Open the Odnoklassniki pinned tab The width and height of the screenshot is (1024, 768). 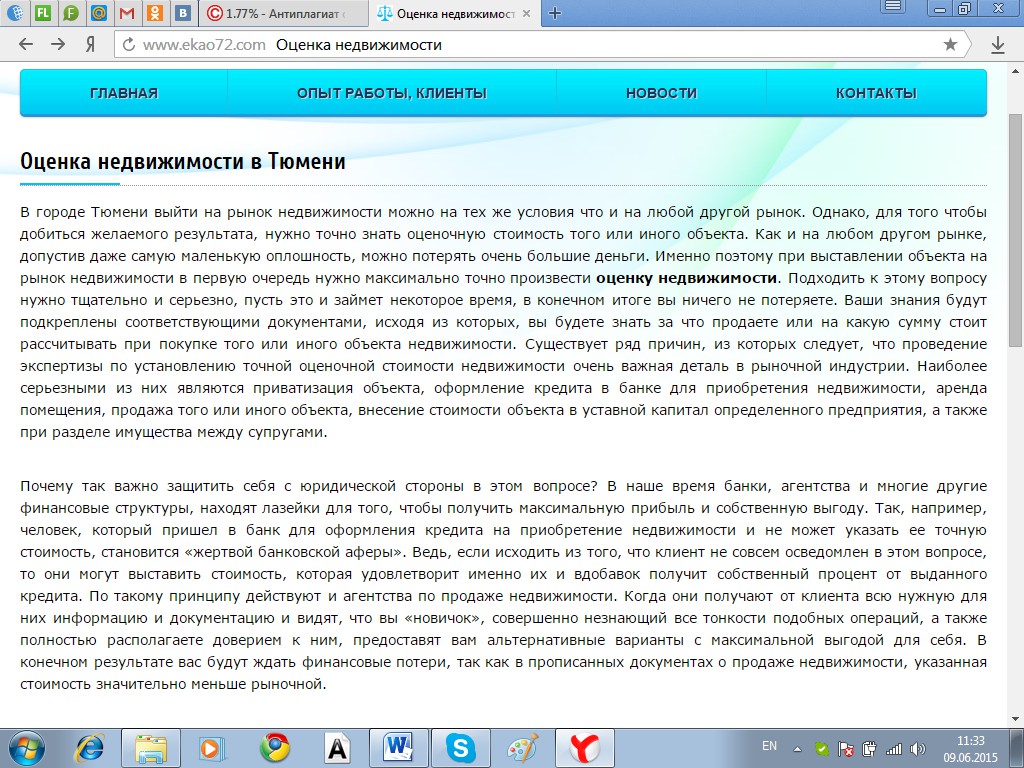click(x=155, y=12)
